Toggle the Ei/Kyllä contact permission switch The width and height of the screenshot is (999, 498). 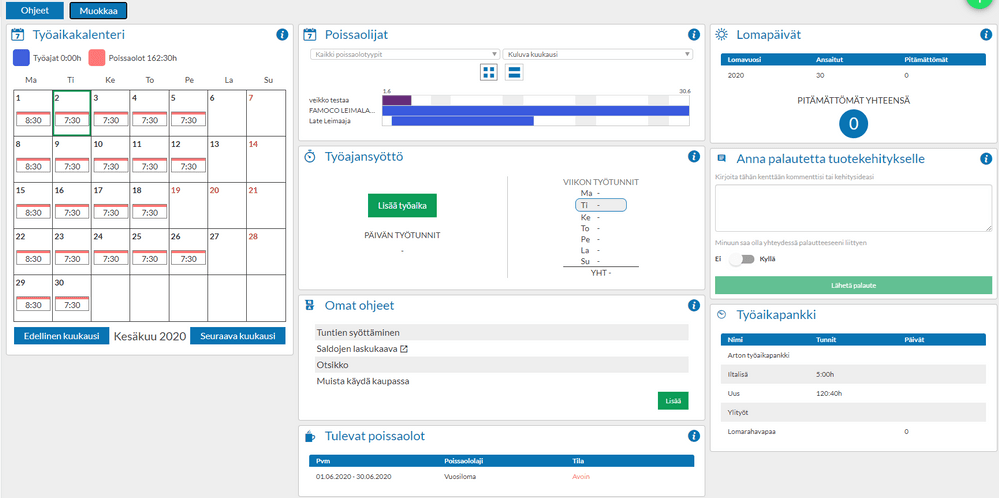click(x=740, y=259)
